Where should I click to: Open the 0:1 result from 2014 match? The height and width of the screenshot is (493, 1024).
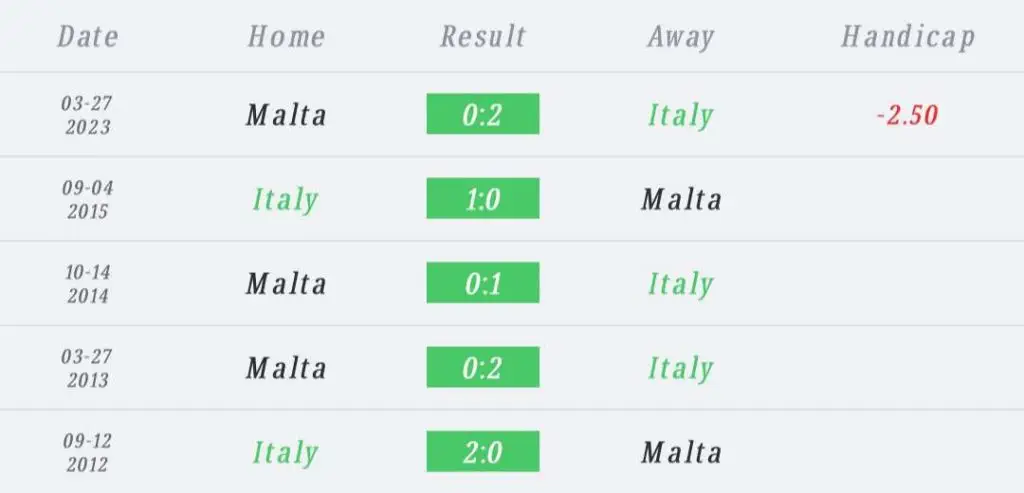483,283
